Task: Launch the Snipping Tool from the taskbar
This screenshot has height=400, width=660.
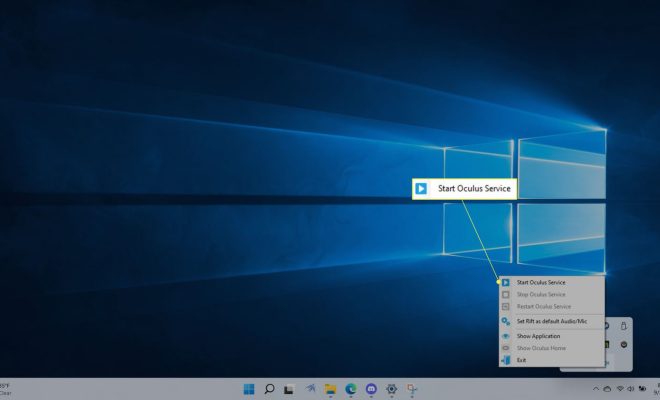Action: click(412, 389)
